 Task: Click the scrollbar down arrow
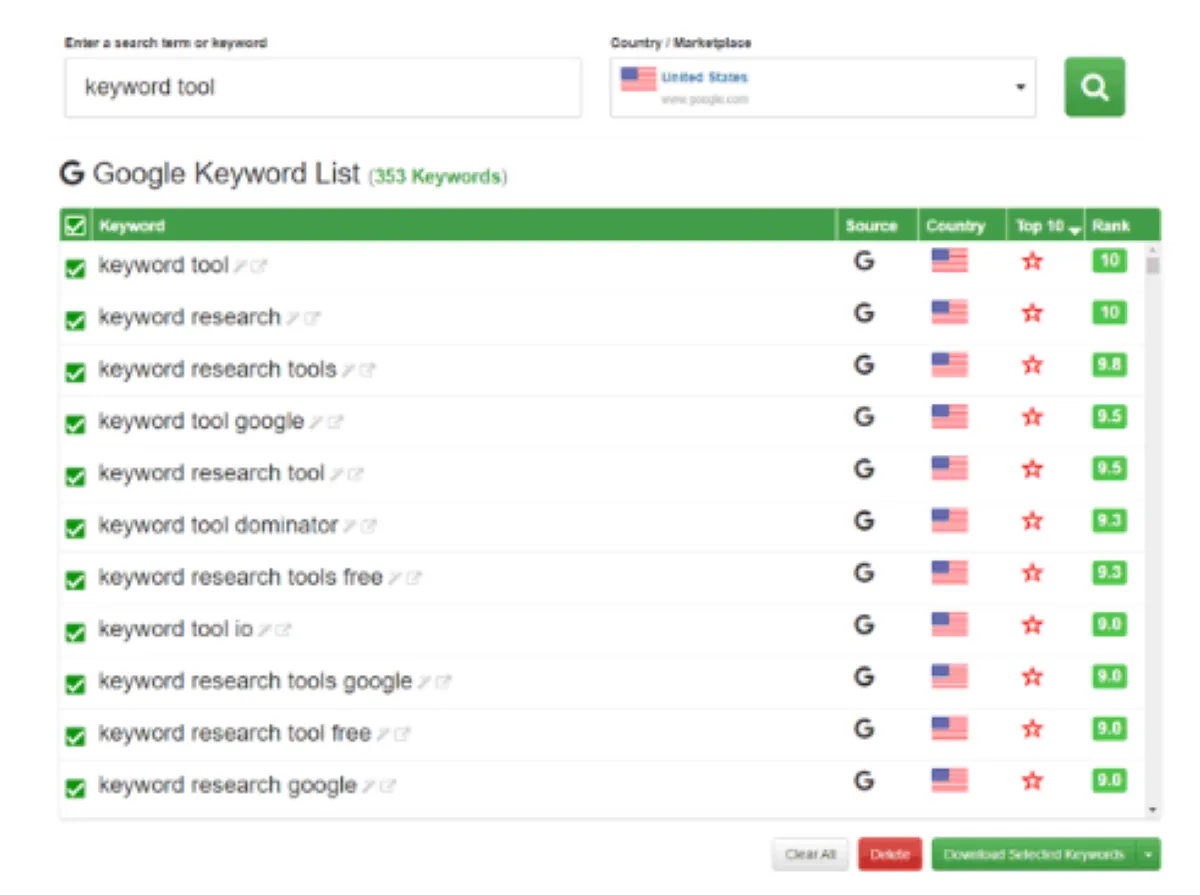click(x=1152, y=810)
